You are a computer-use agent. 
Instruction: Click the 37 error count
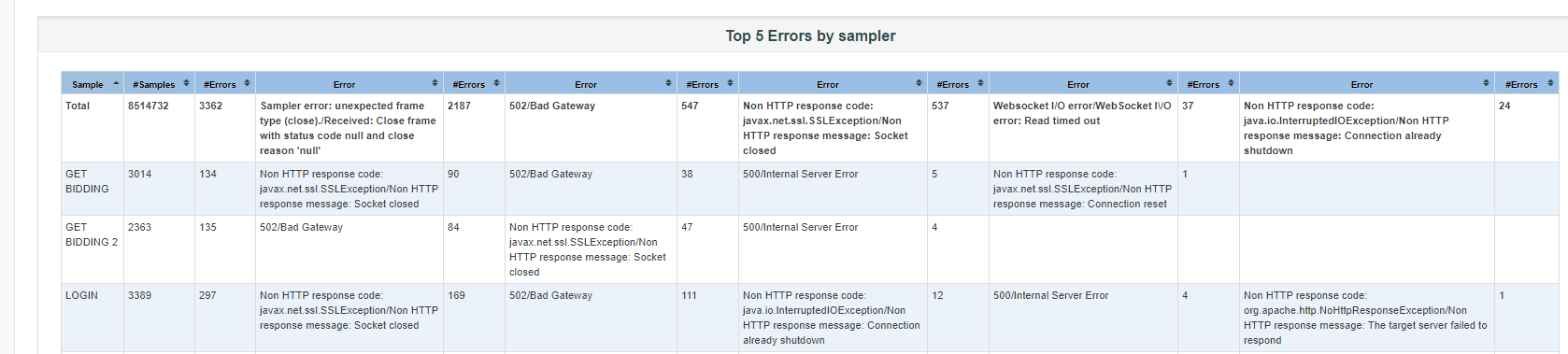tap(1188, 106)
